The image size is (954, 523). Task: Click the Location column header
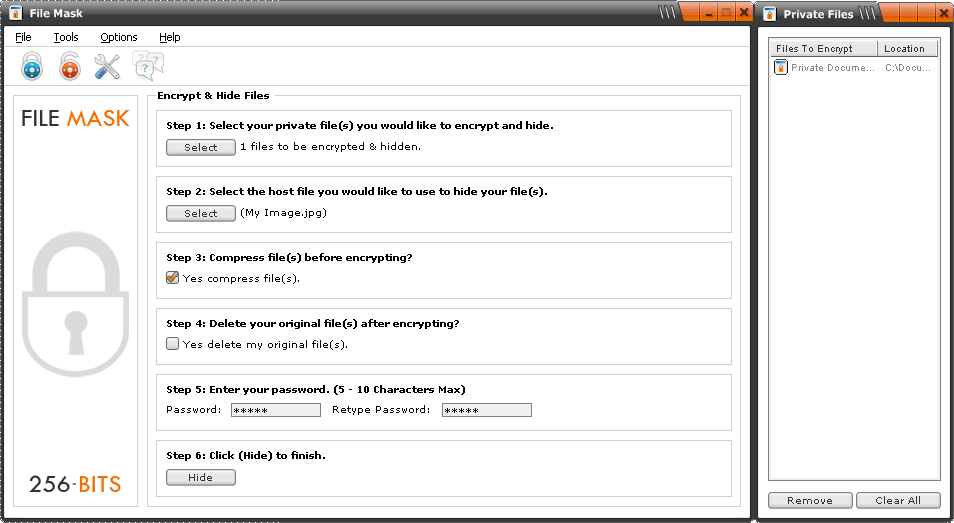908,49
